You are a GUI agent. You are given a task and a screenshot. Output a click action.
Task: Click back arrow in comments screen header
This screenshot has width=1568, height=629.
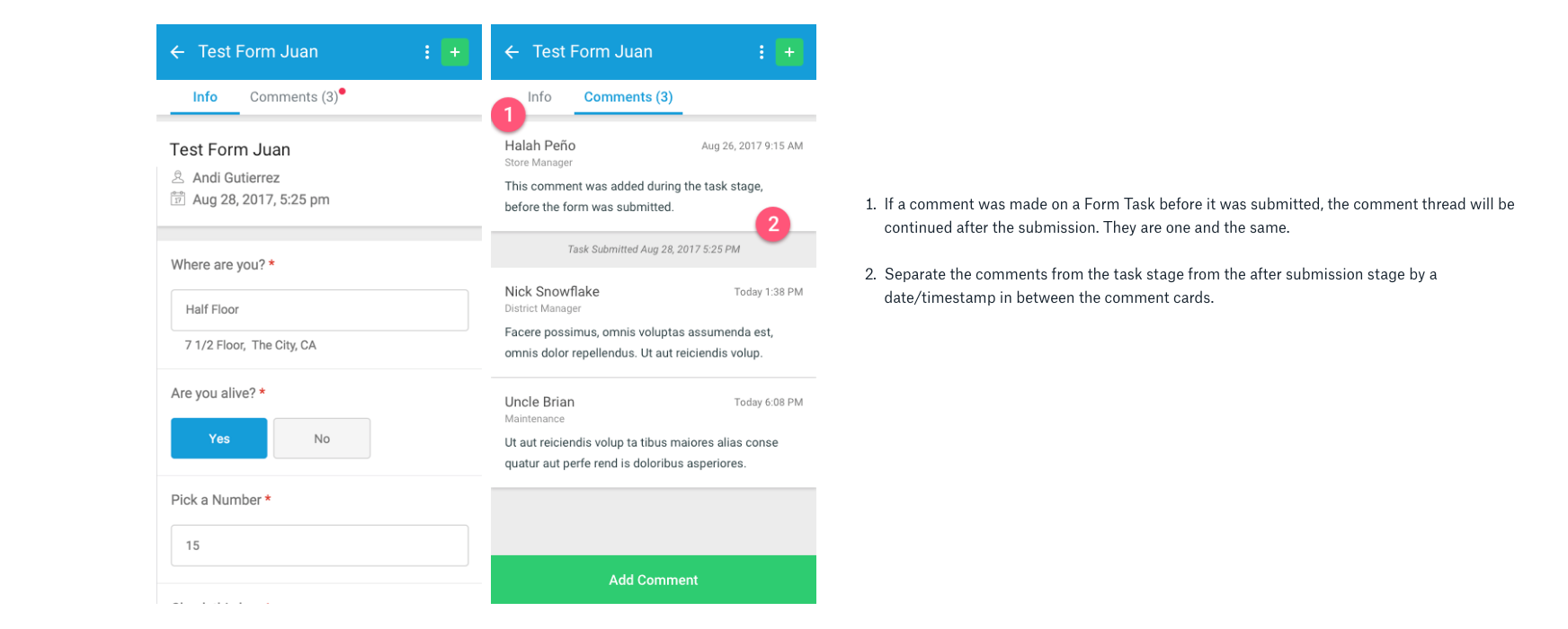coord(512,52)
